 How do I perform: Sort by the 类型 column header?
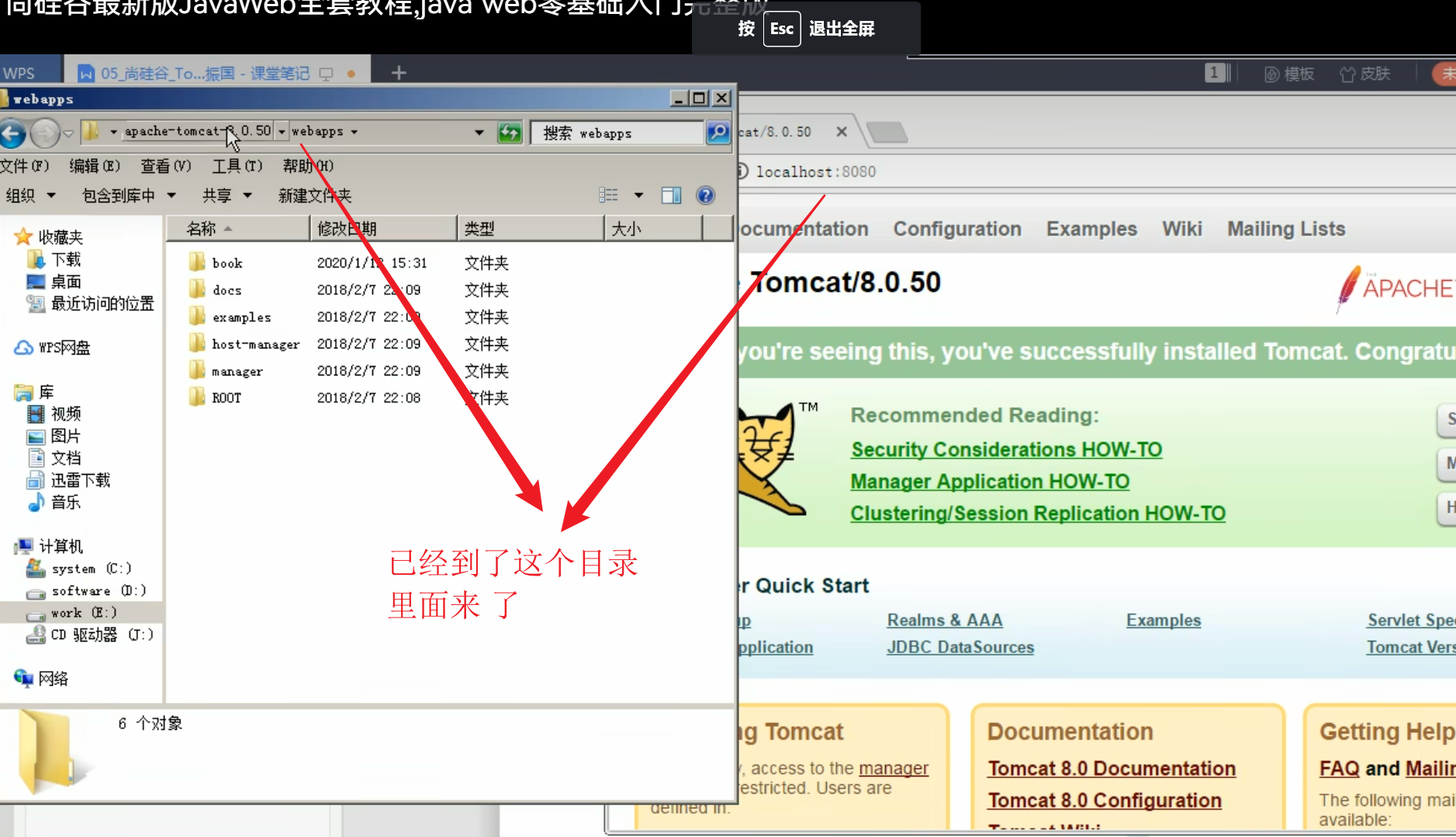pyautogui.click(x=531, y=228)
